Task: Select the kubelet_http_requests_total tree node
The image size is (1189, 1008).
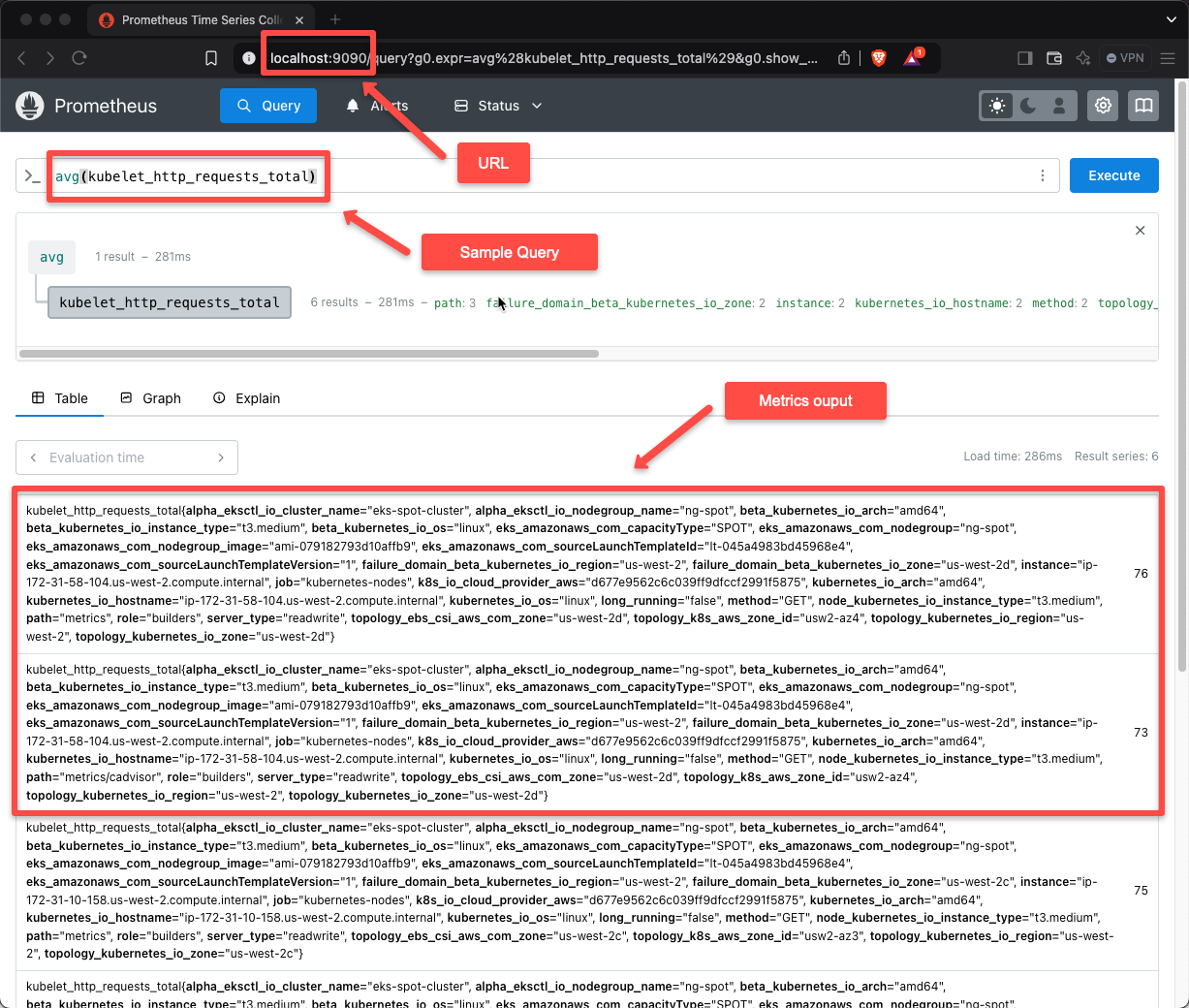Action: pos(170,302)
